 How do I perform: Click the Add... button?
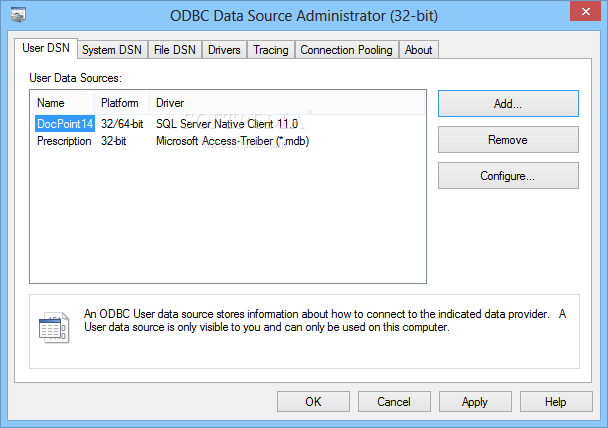(508, 104)
